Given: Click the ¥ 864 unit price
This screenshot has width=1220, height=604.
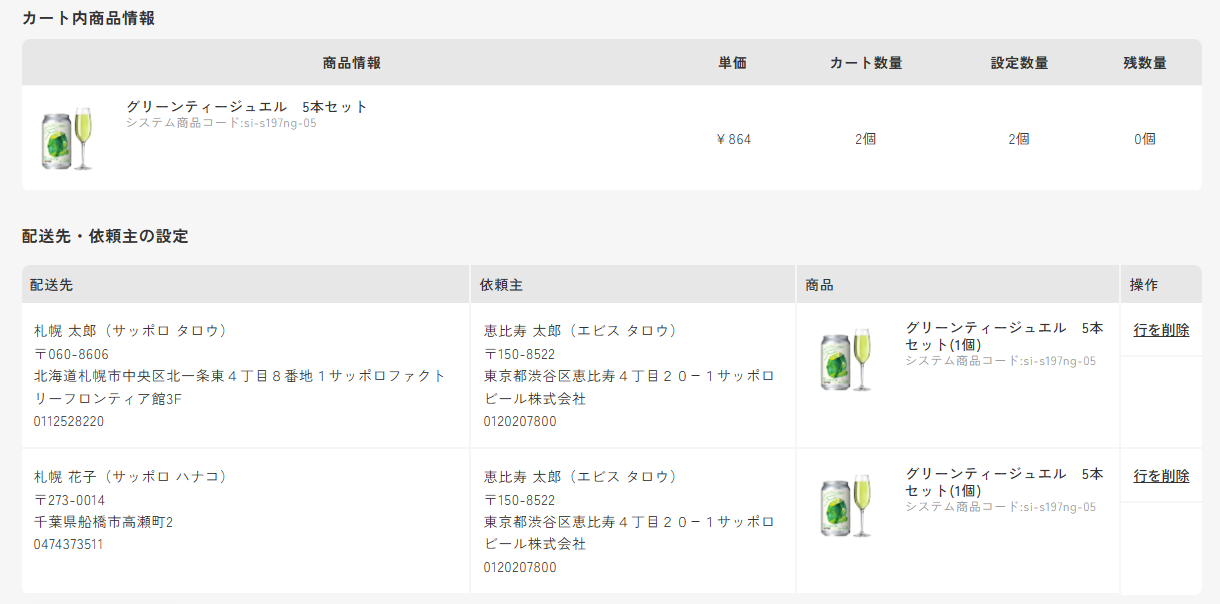Looking at the screenshot, I should pyautogui.click(x=734, y=139).
